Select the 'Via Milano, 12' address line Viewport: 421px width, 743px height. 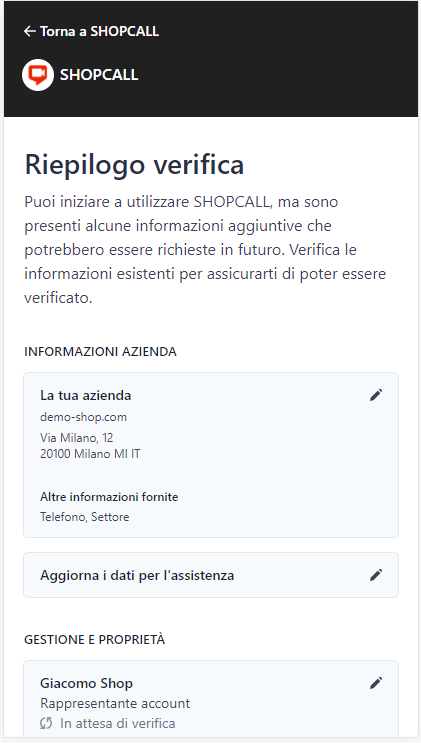coord(77,437)
